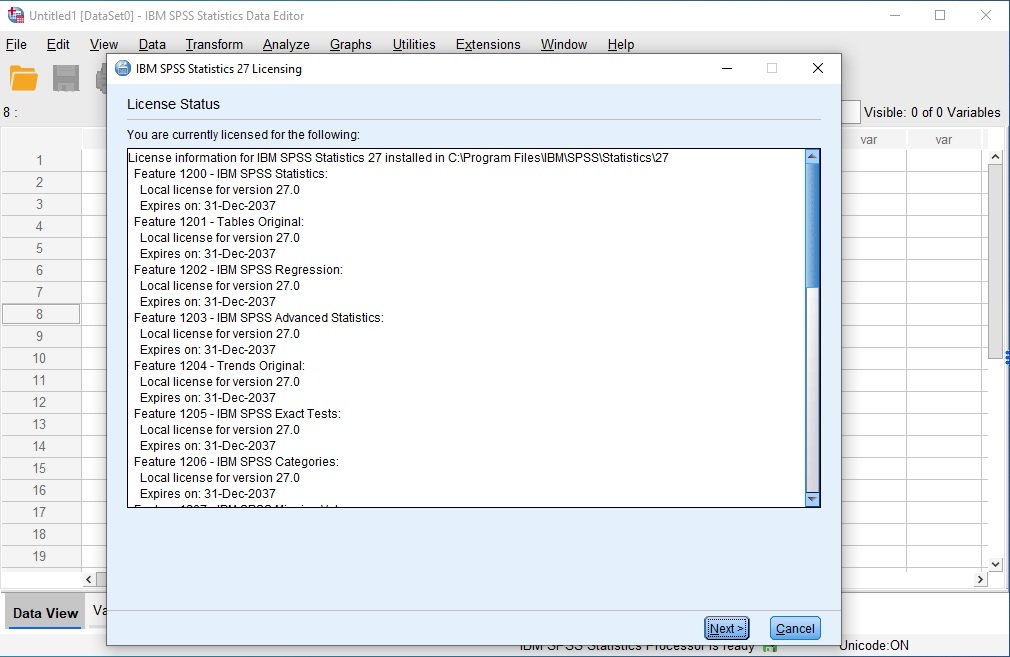The width and height of the screenshot is (1010, 657).
Task: Minimize the SPSS Data Editor window
Action: tap(895, 15)
